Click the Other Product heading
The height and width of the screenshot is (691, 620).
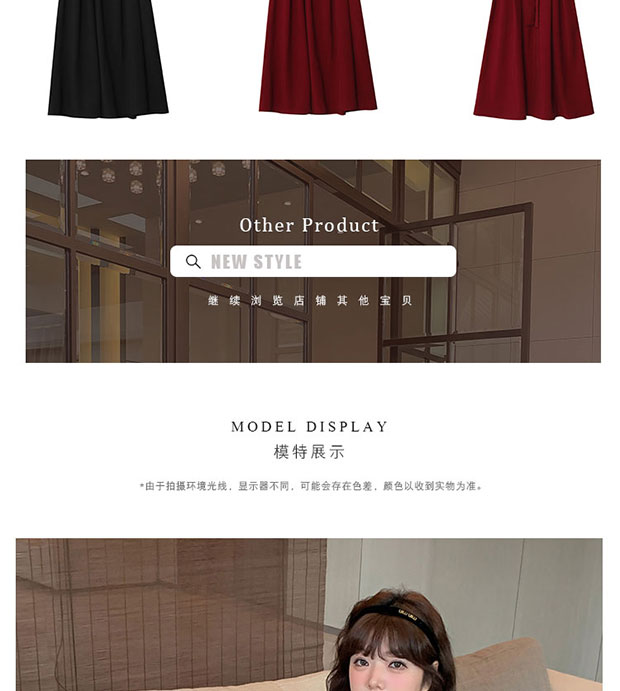pos(309,225)
